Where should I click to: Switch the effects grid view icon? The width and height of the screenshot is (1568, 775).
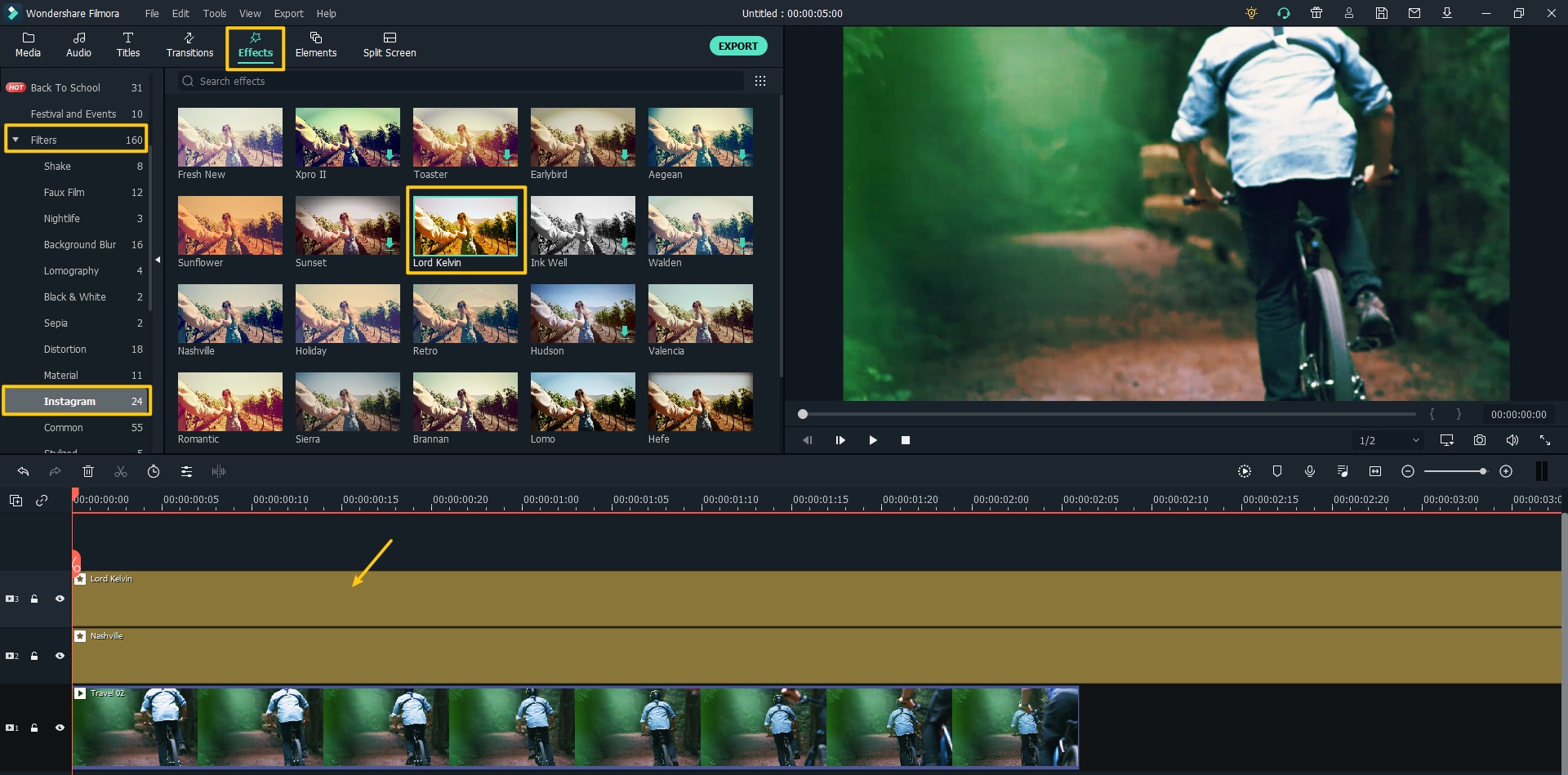tap(760, 81)
